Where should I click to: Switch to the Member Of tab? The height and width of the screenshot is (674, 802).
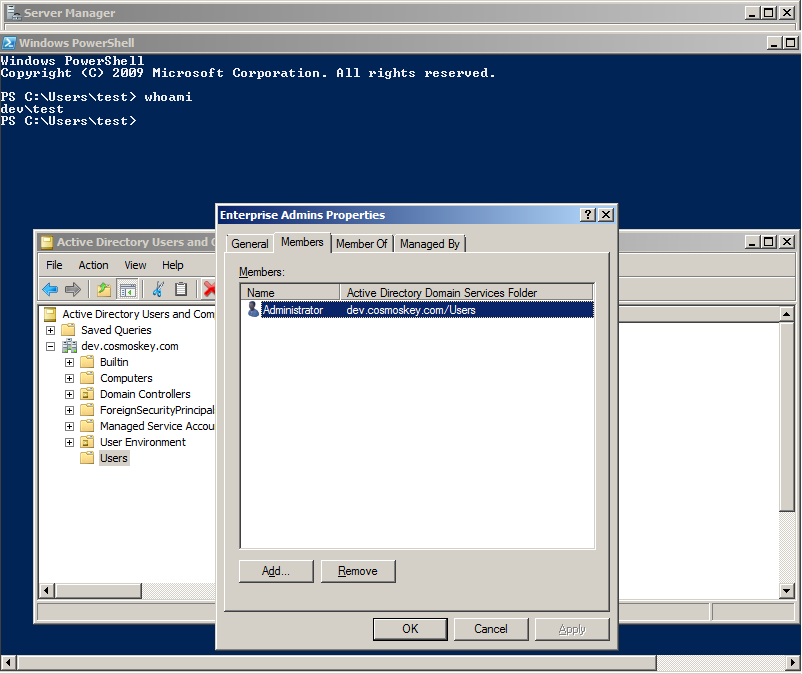362,243
